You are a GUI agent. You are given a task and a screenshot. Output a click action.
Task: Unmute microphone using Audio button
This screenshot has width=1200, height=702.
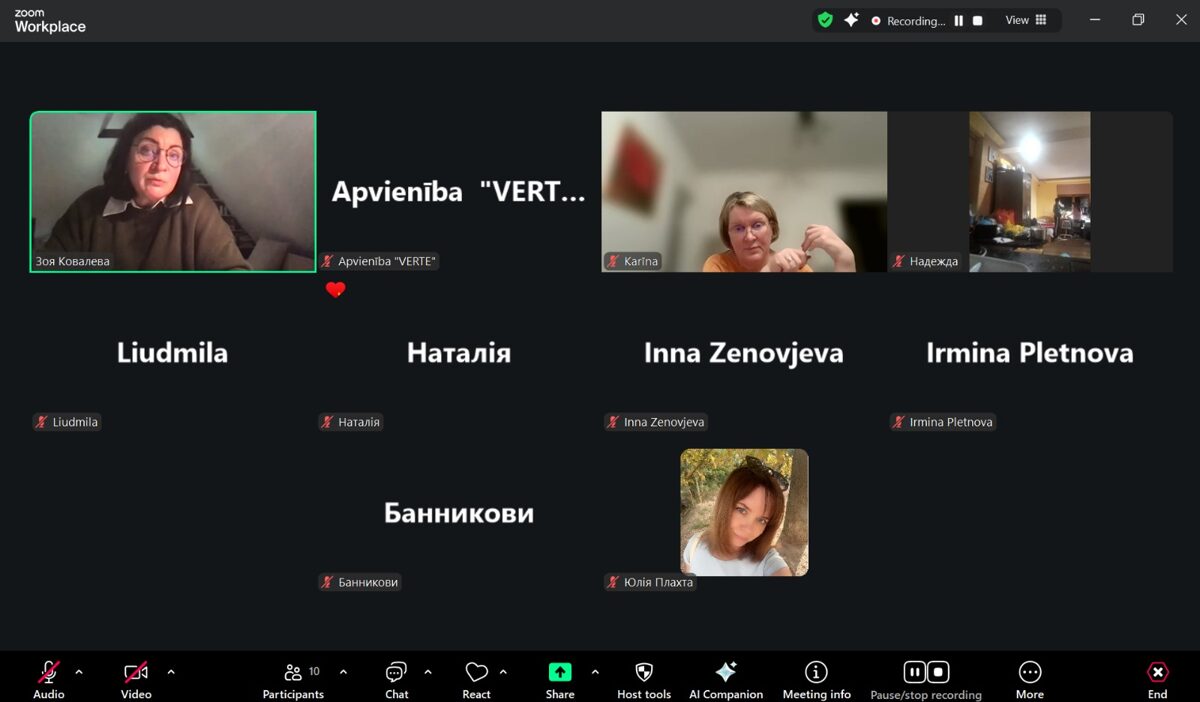48,673
